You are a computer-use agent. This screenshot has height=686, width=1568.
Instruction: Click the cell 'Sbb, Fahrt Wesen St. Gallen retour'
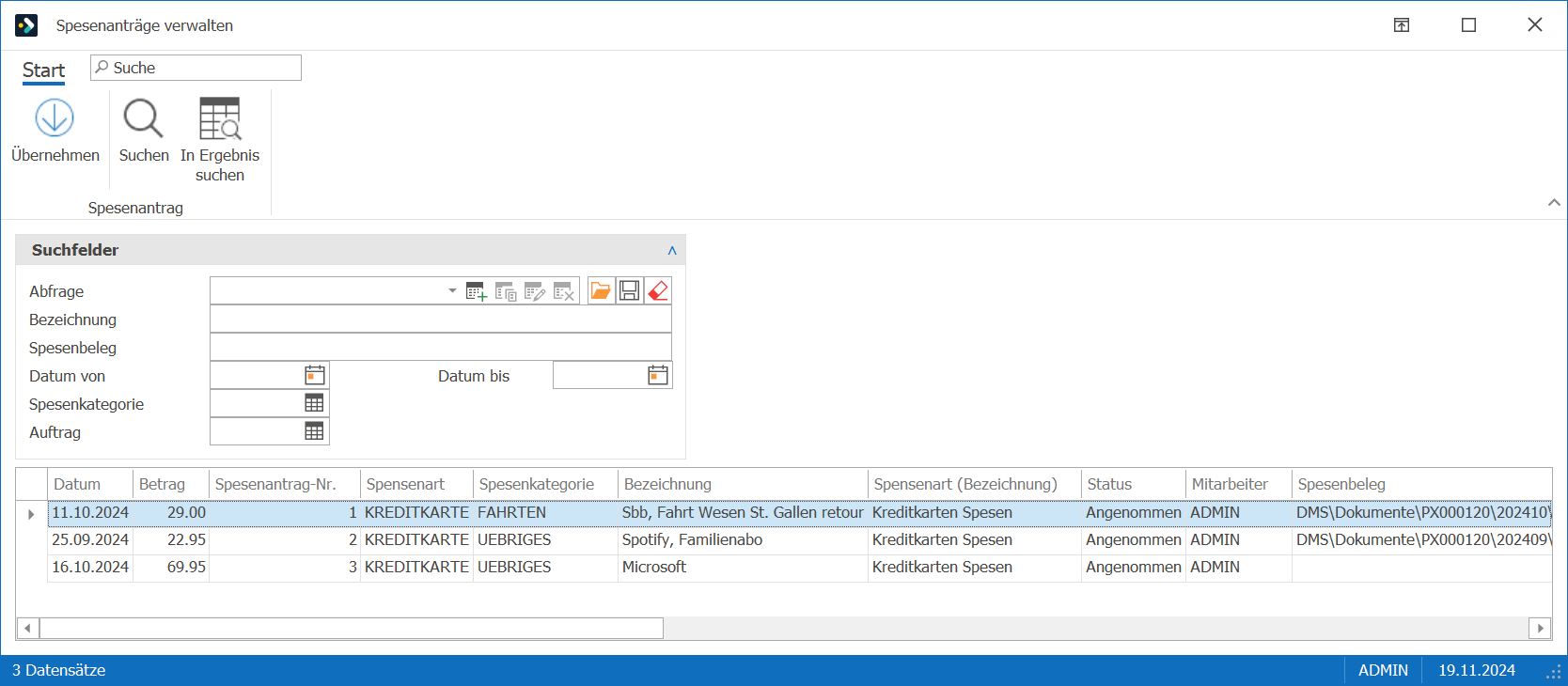tap(743, 512)
